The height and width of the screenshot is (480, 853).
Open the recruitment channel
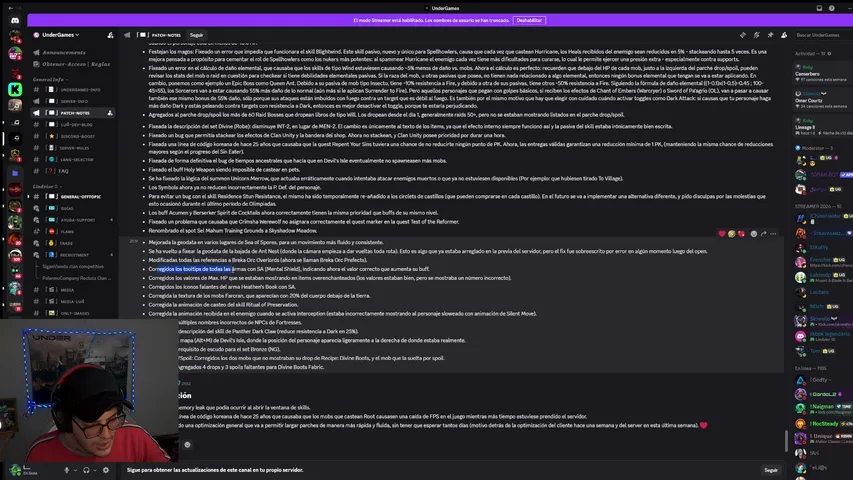pos(75,255)
